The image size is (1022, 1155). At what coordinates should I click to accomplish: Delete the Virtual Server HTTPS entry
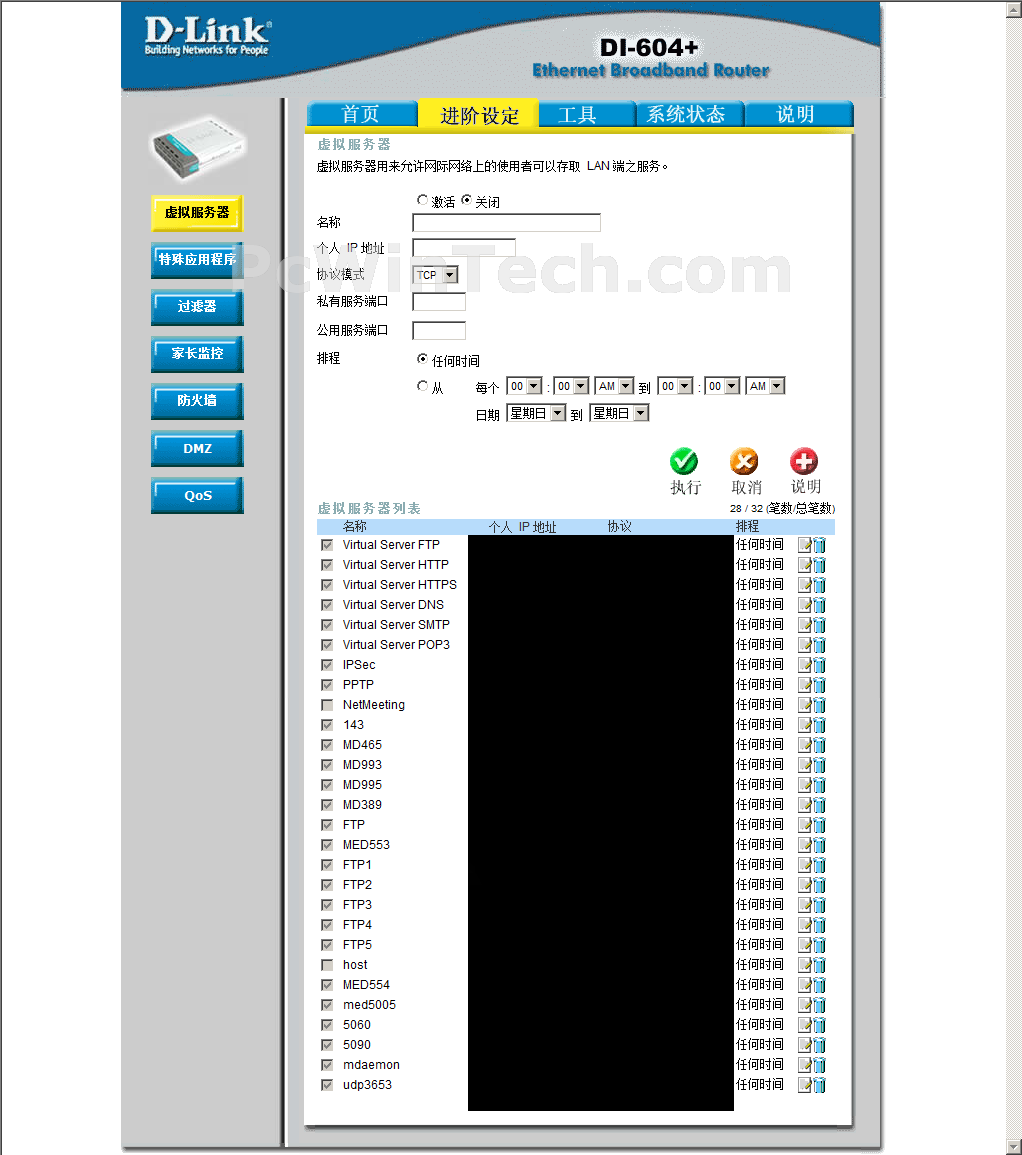(x=819, y=585)
